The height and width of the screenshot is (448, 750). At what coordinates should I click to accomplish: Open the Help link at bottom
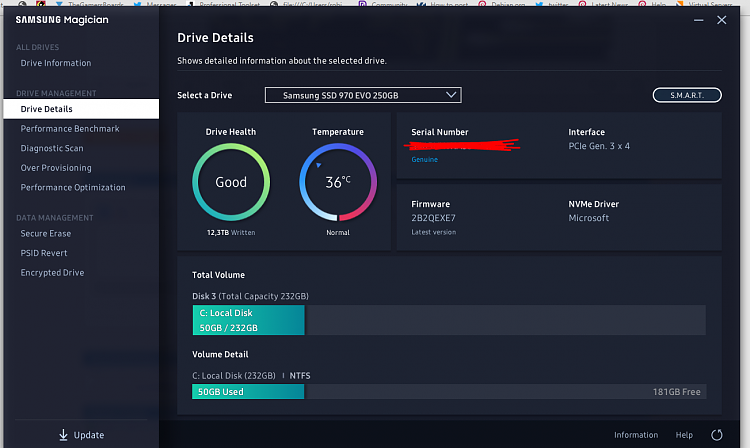click(684, 435)
